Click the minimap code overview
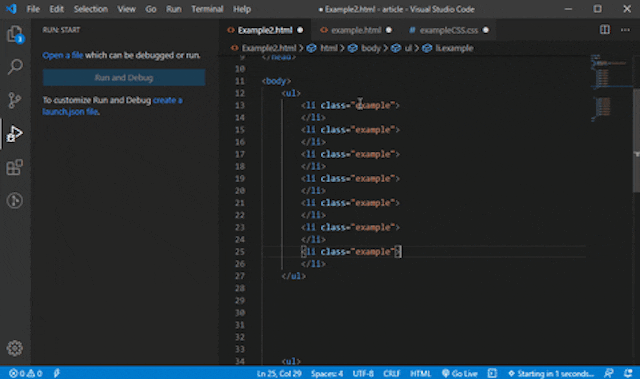The image size is (640, 379). [611, 88]
